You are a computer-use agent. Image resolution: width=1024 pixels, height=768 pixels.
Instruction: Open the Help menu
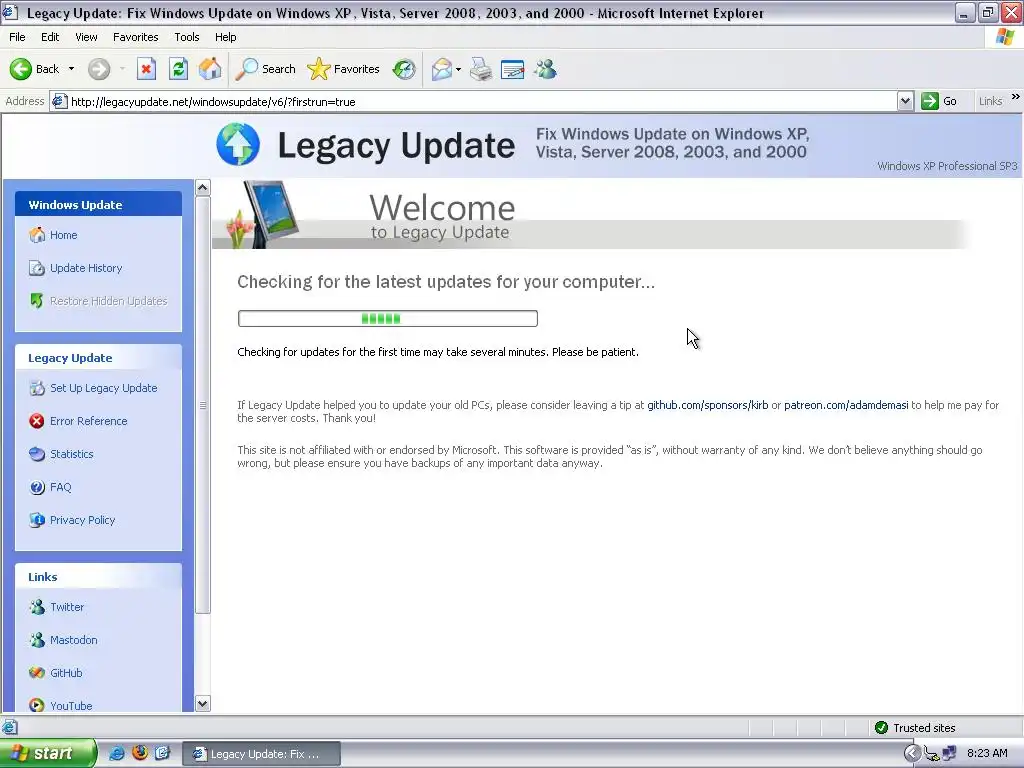coord(226,37)
